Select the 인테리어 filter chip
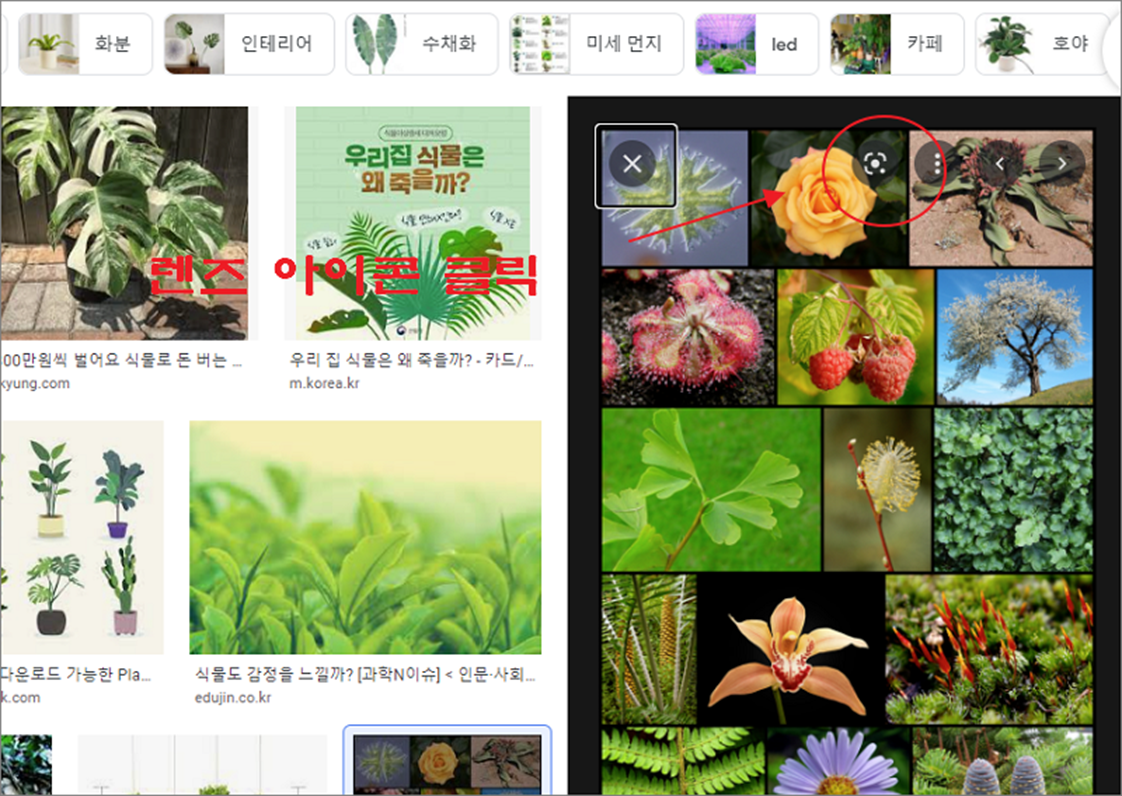The image size is (1122, 796). pyautogui.click(x=248, y=44)
